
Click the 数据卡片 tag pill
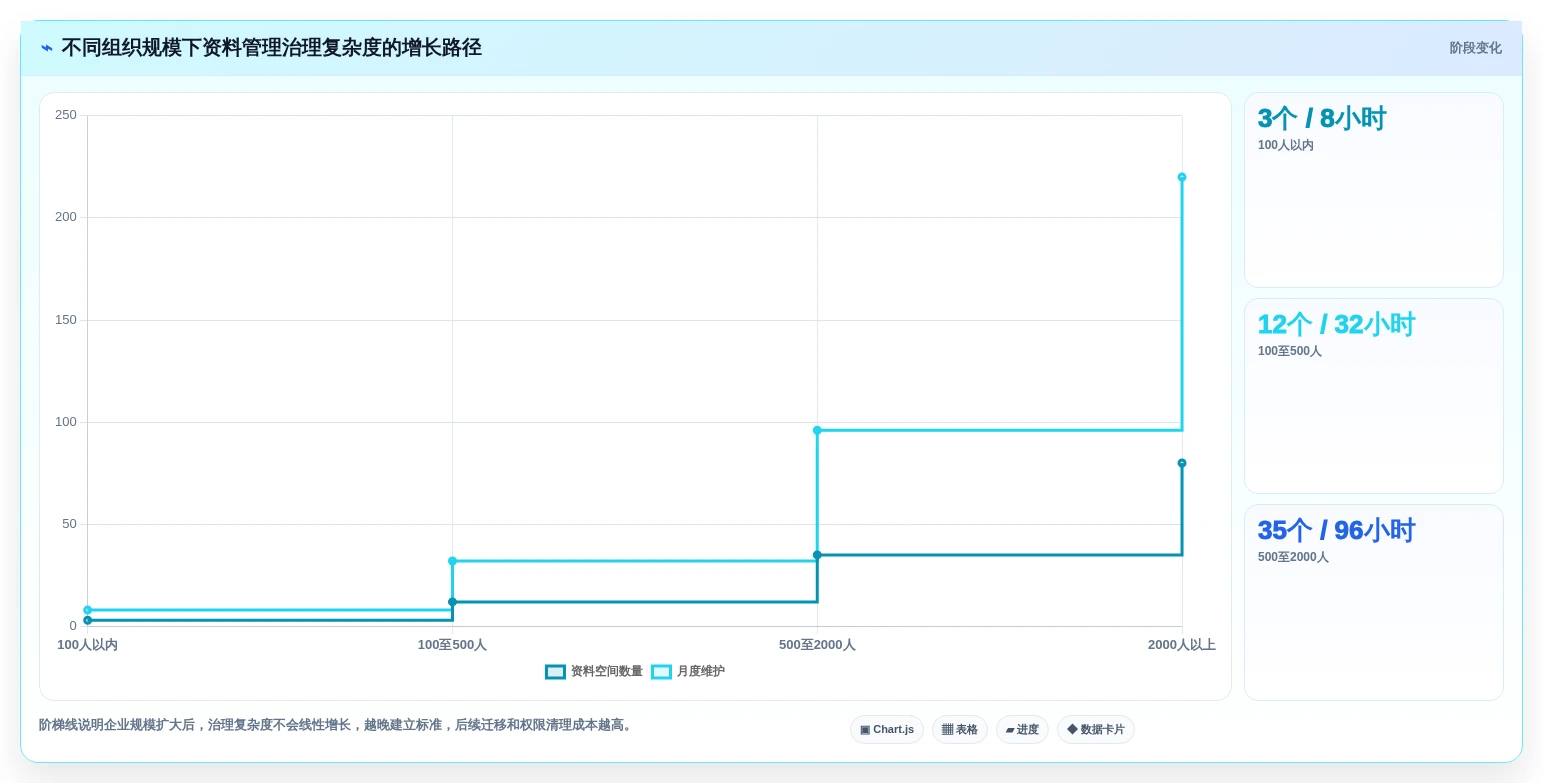point(1096,730)
